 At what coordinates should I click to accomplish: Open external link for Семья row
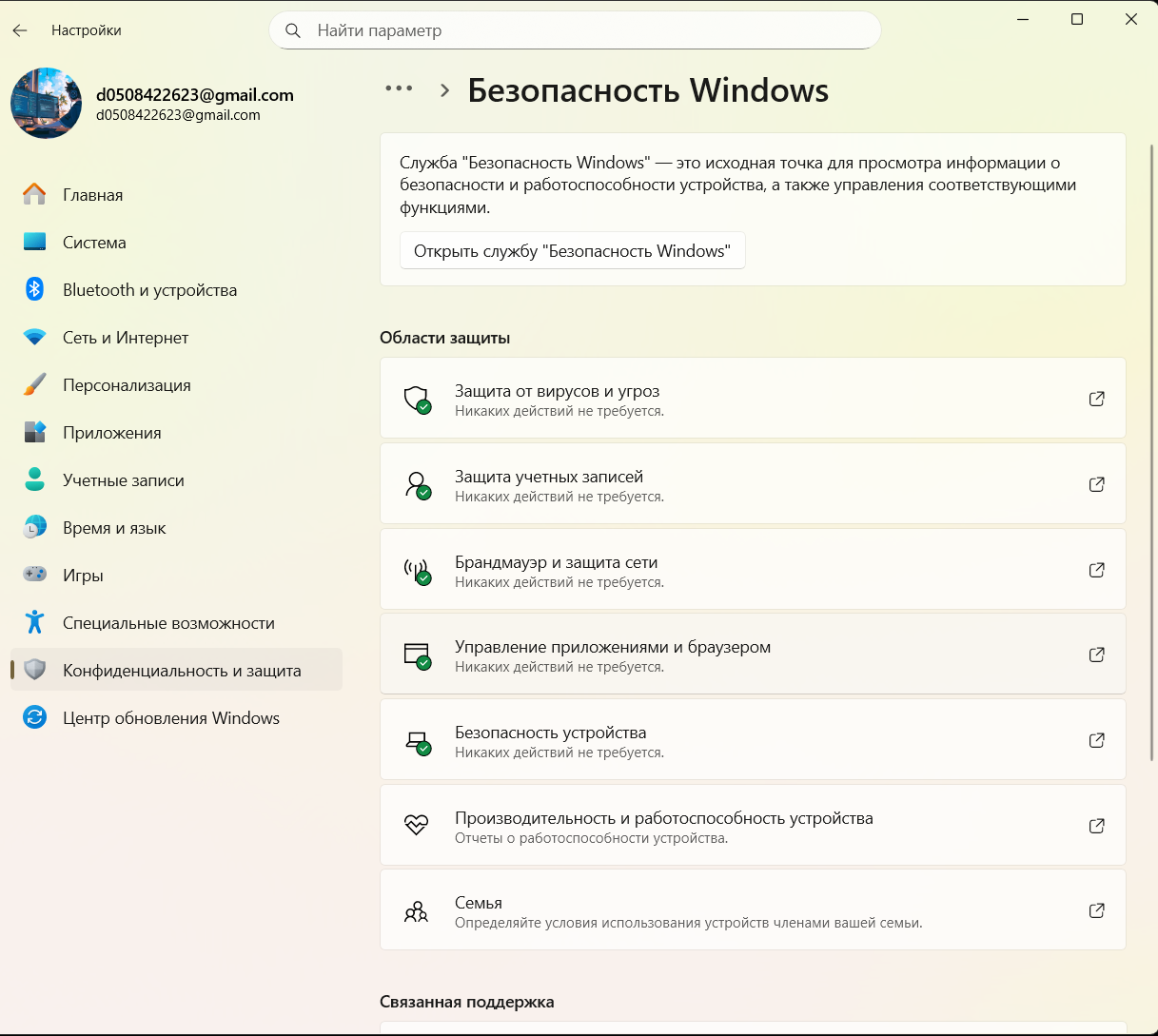1096,910
